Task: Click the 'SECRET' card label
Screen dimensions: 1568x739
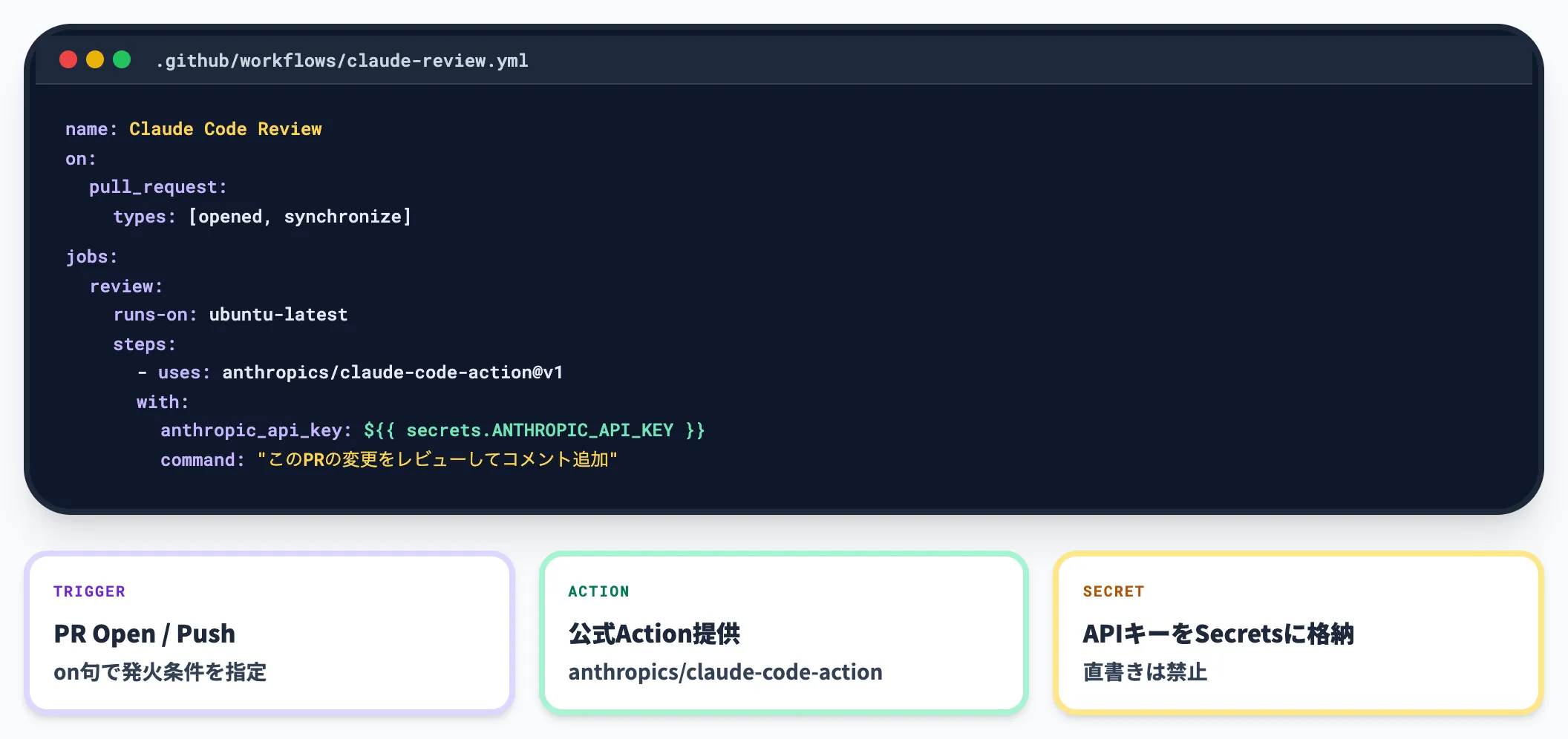Action: point(1114,591)
